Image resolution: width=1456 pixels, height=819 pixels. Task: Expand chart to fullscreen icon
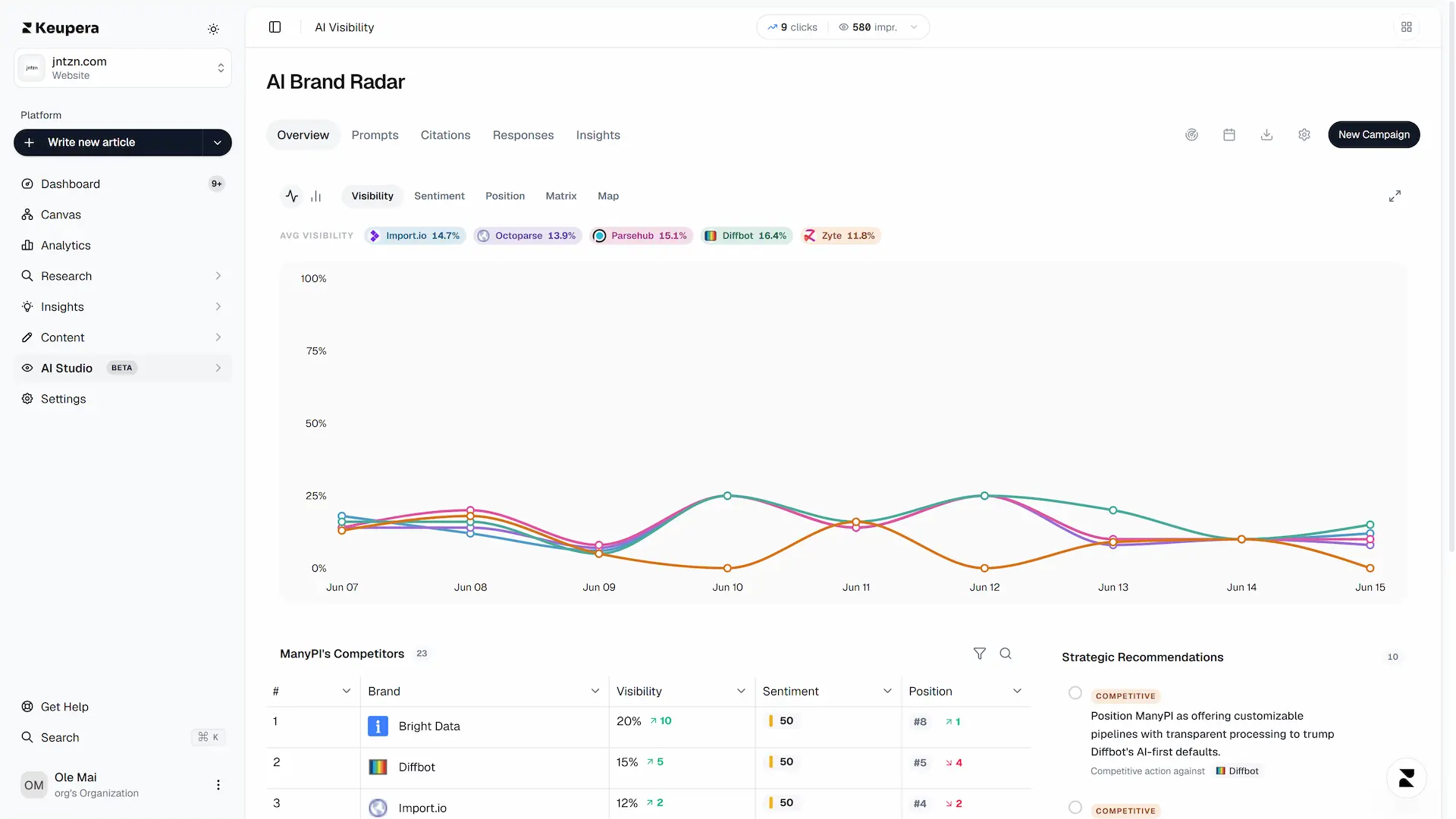pos(1395,196)
